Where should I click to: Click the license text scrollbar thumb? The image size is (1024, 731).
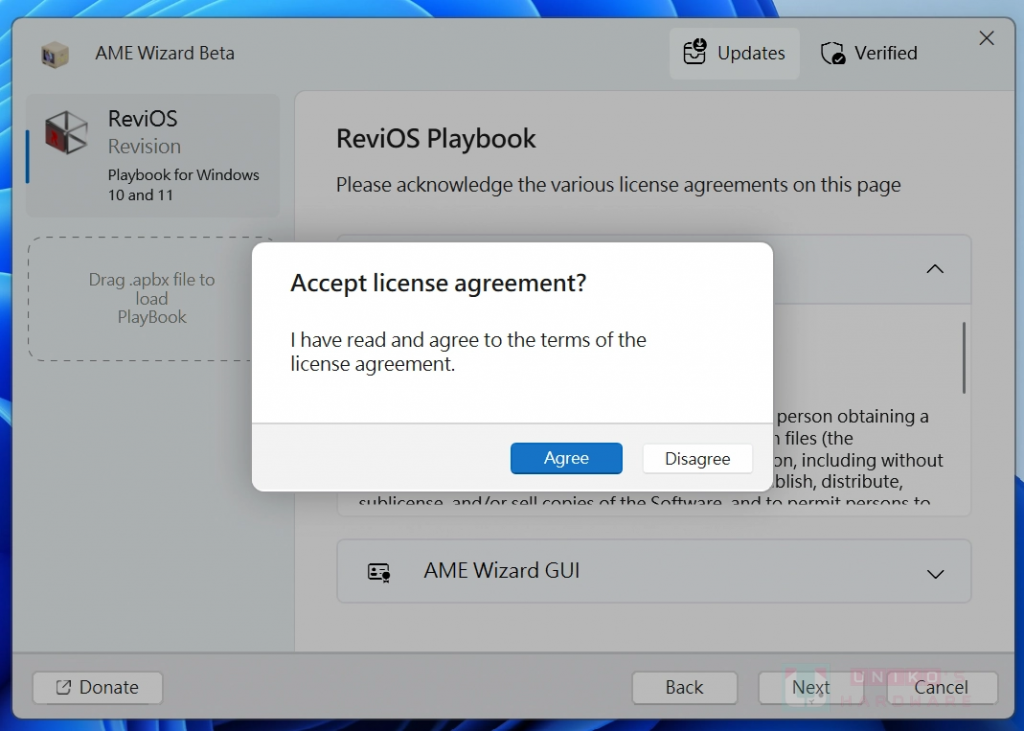click(964, 357)
